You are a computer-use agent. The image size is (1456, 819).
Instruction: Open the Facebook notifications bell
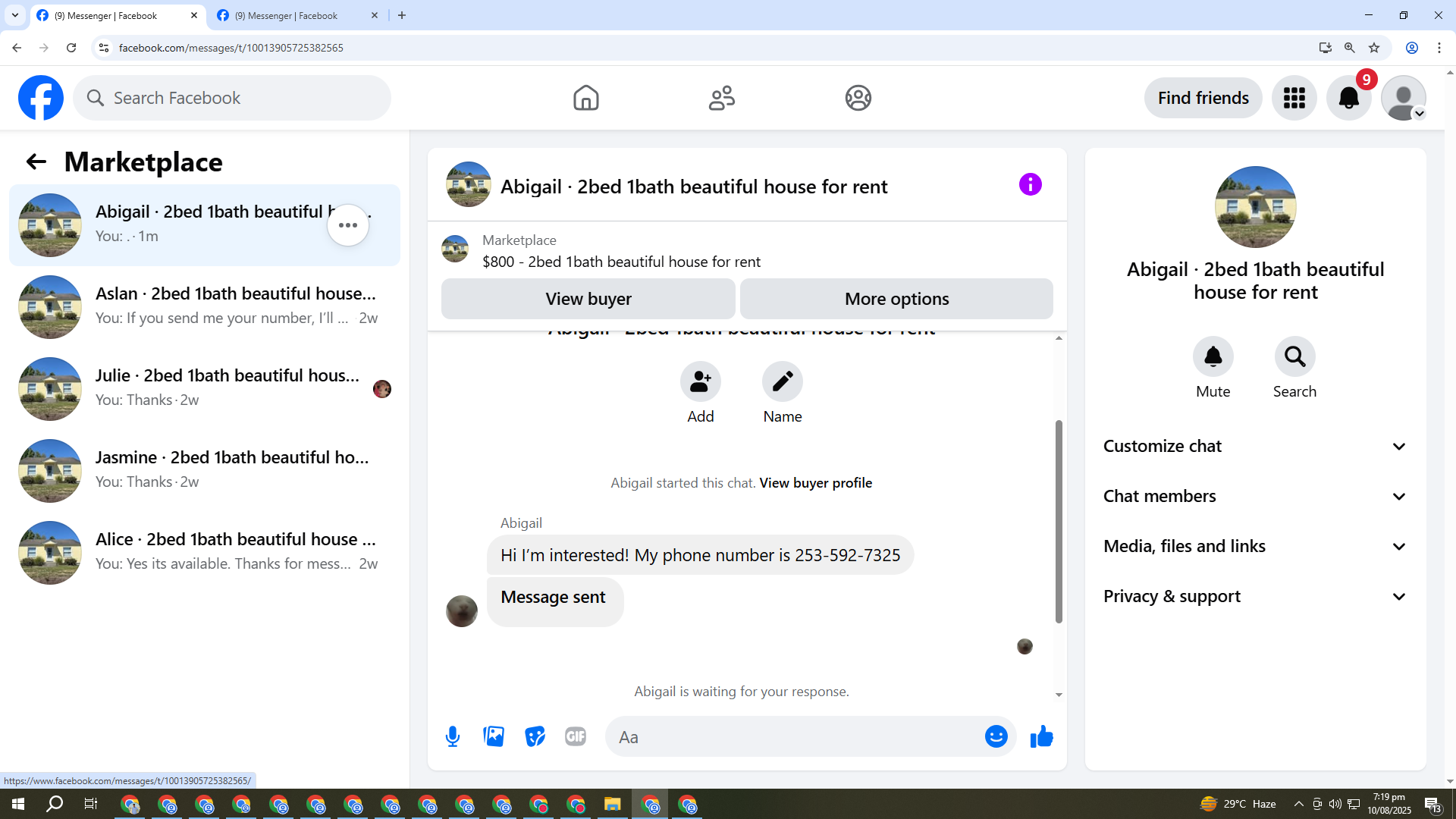[1348, 98]
